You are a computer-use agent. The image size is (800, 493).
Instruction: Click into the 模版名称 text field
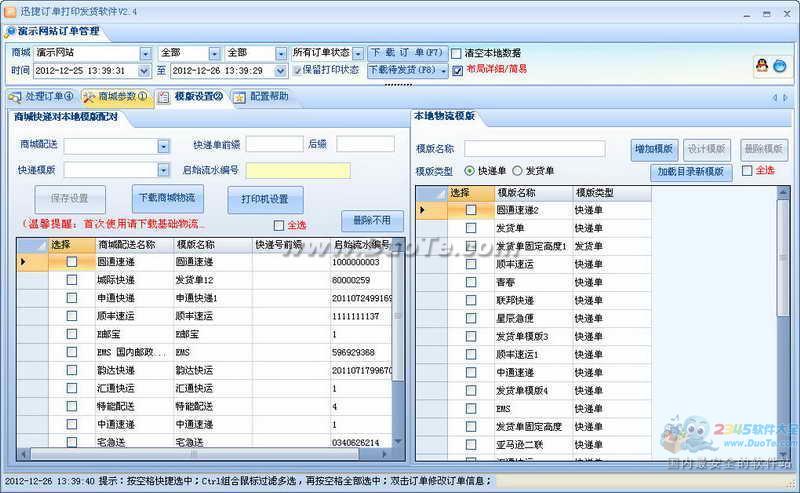point(534,149)
